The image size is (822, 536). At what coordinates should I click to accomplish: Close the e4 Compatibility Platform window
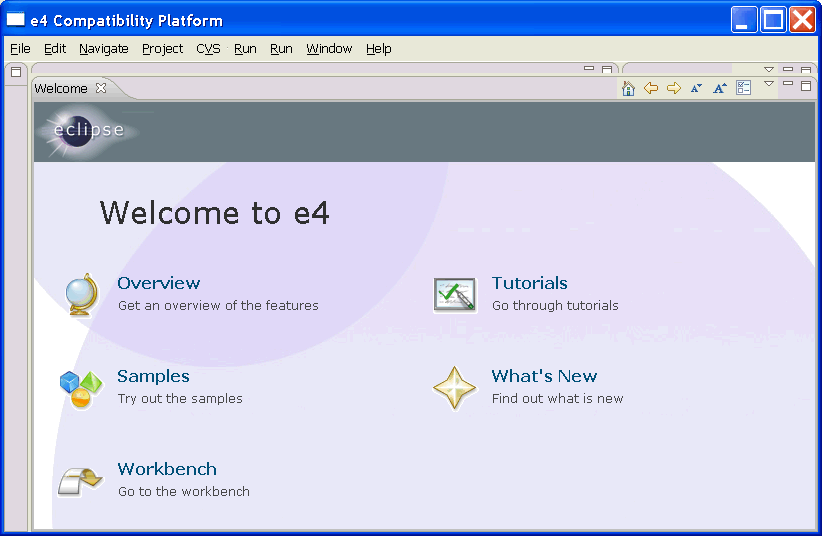tap(803, 20)
